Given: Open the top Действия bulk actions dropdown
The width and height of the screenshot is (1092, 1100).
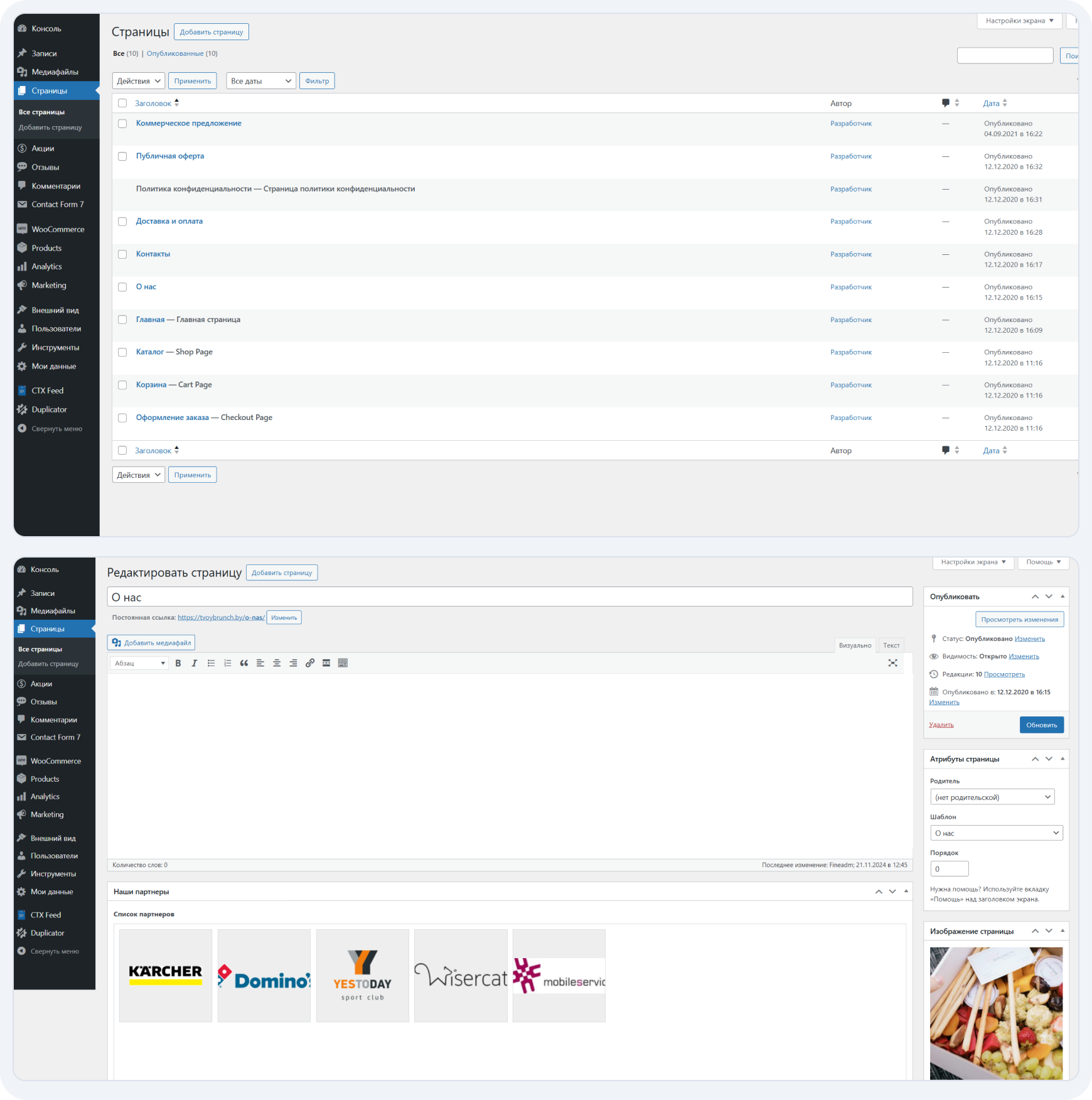Looking at the screenshot, I should 139,81.
